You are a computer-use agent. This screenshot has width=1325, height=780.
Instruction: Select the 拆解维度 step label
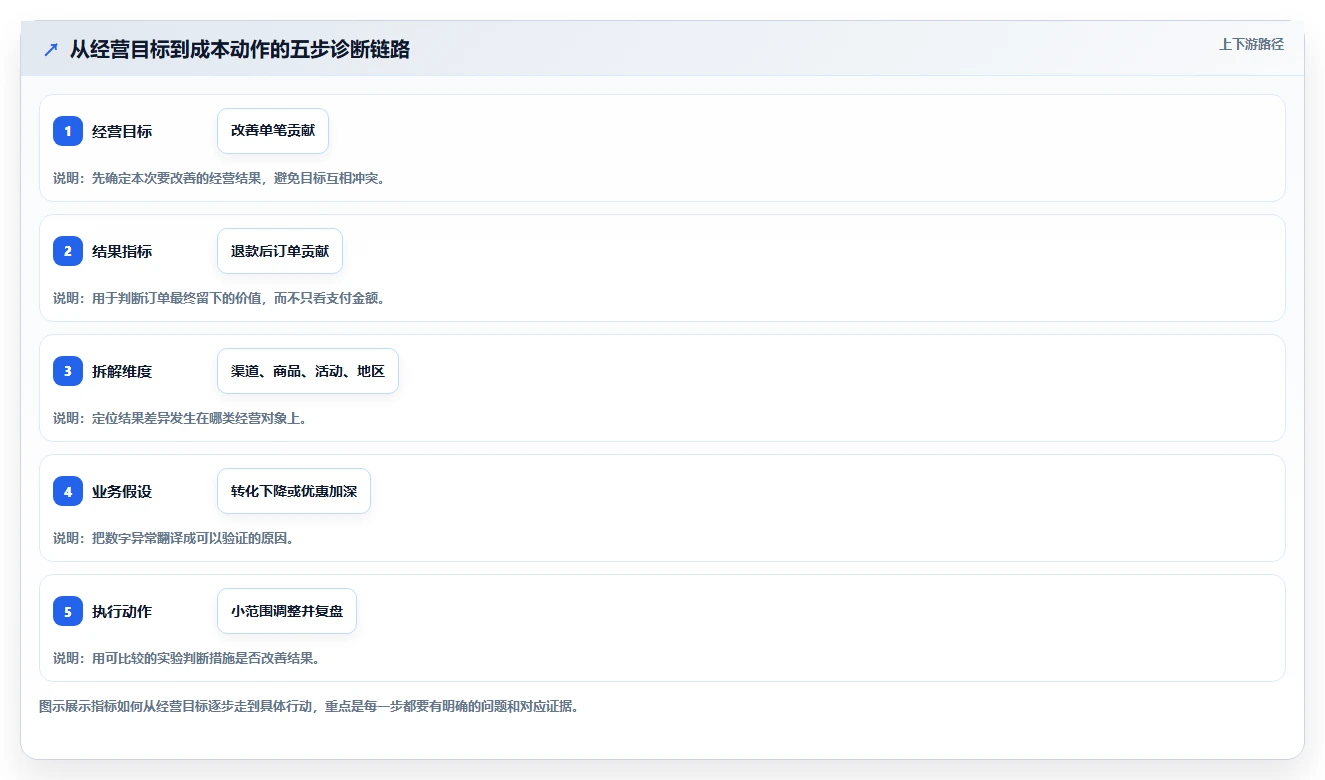pos(122,371)
